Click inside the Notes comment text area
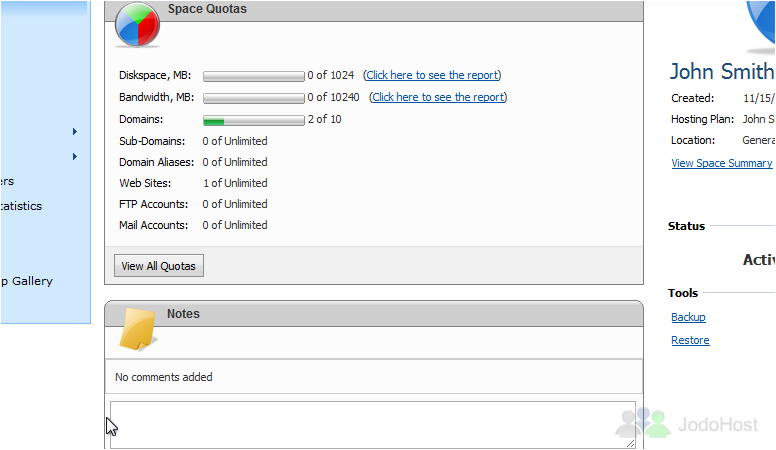The width and height of the screenshot is (776, 450). (x=373, y=425)
